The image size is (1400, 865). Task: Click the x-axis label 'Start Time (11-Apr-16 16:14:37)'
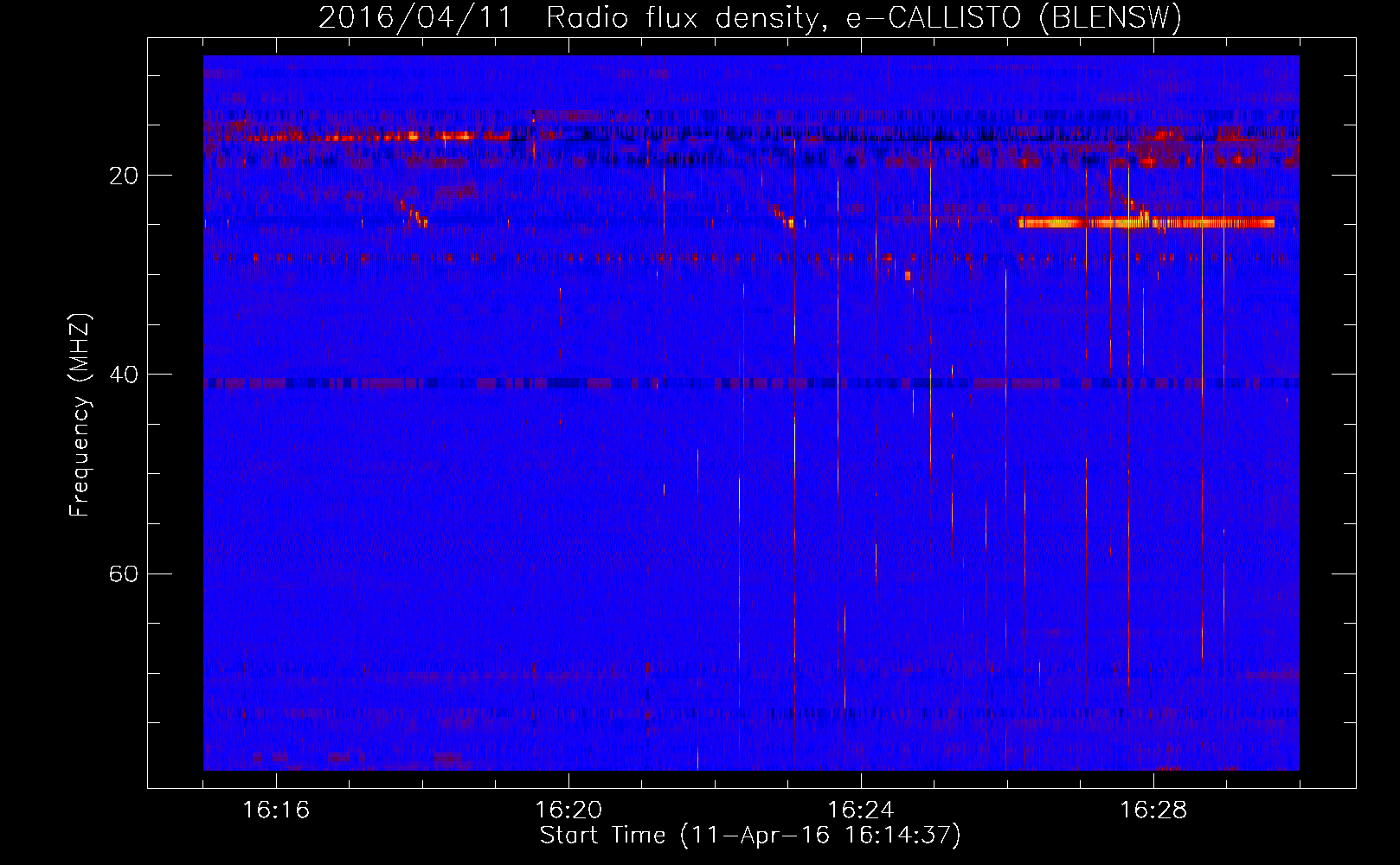(750, 836)
